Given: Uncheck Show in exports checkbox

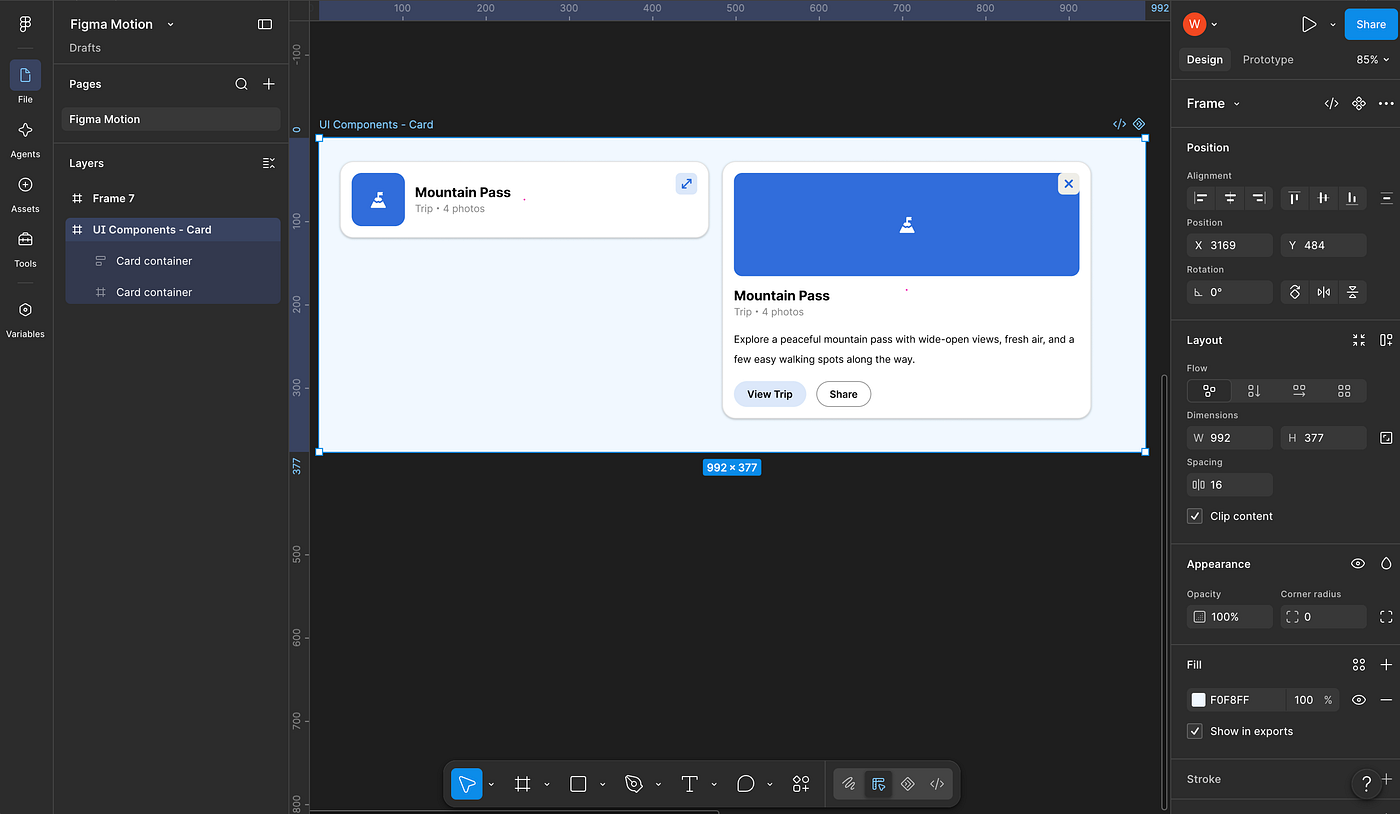Looking at the screenshot, I should (1194, 731).
